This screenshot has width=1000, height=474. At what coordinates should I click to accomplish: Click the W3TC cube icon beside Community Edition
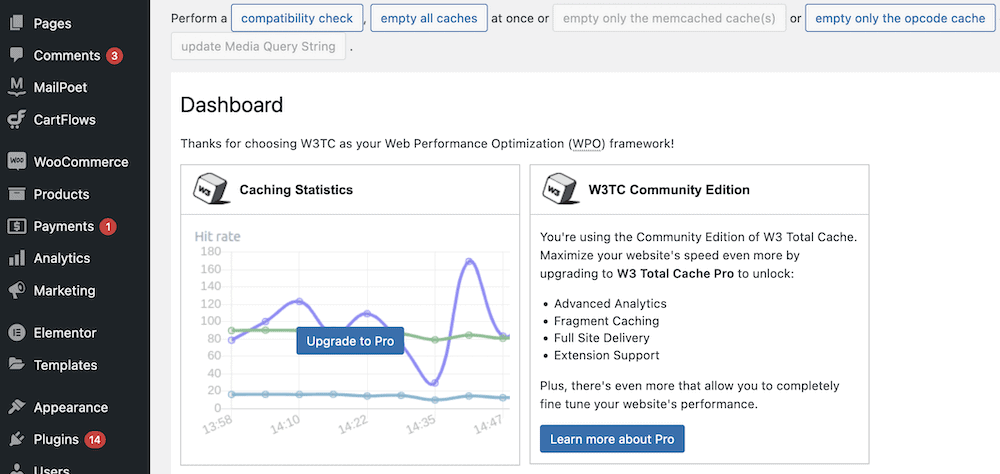coord(560,189)
